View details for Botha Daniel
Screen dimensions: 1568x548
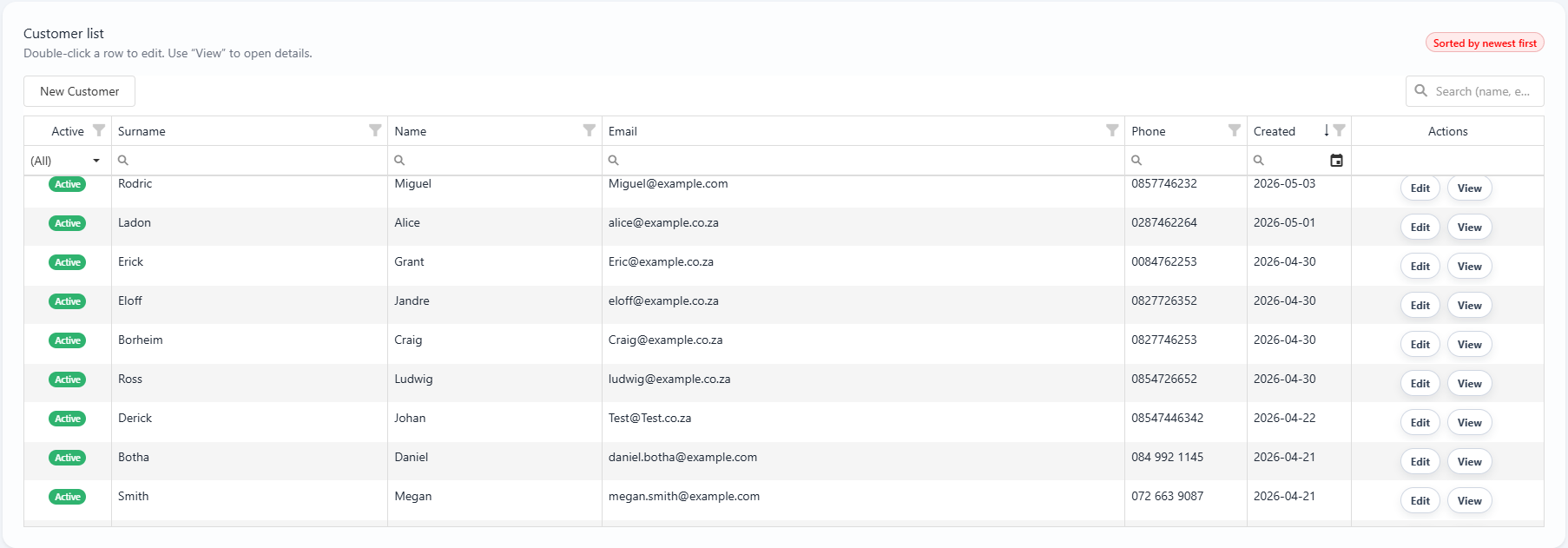[1470, 462]
